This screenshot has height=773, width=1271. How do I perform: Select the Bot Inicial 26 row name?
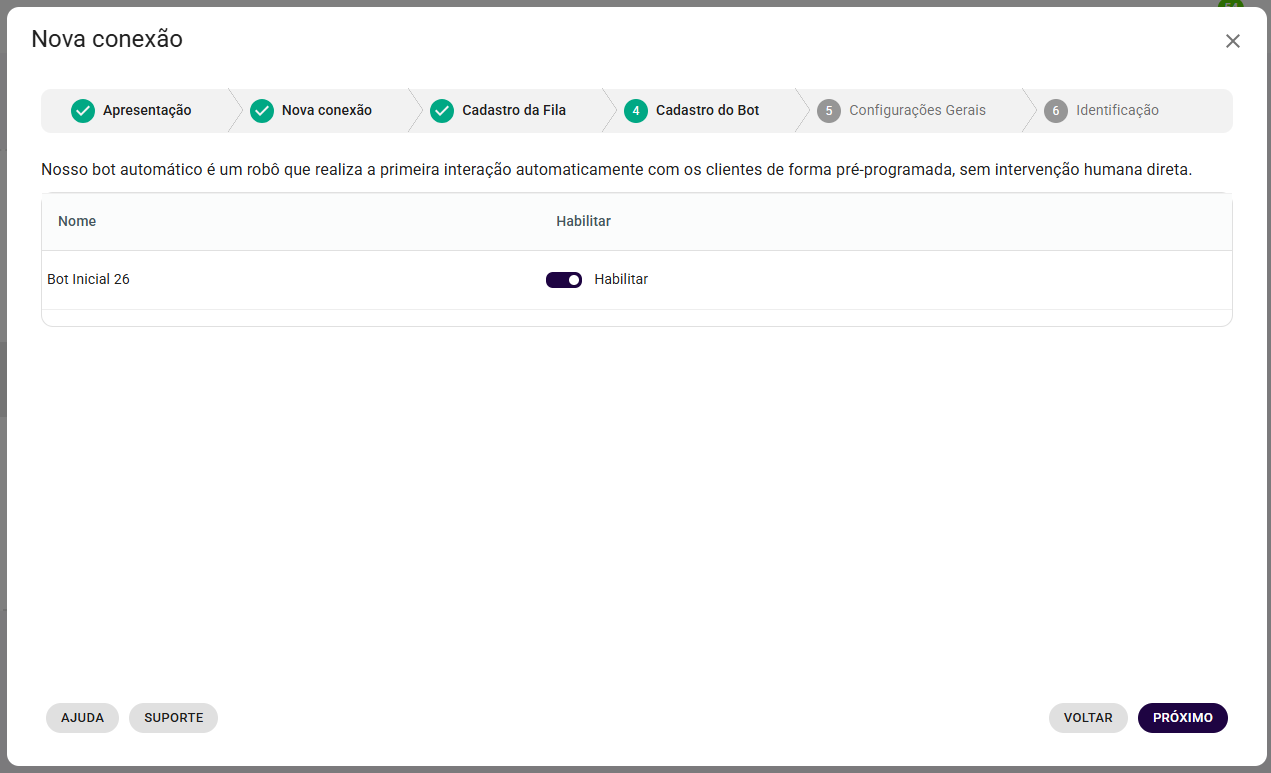88,280
